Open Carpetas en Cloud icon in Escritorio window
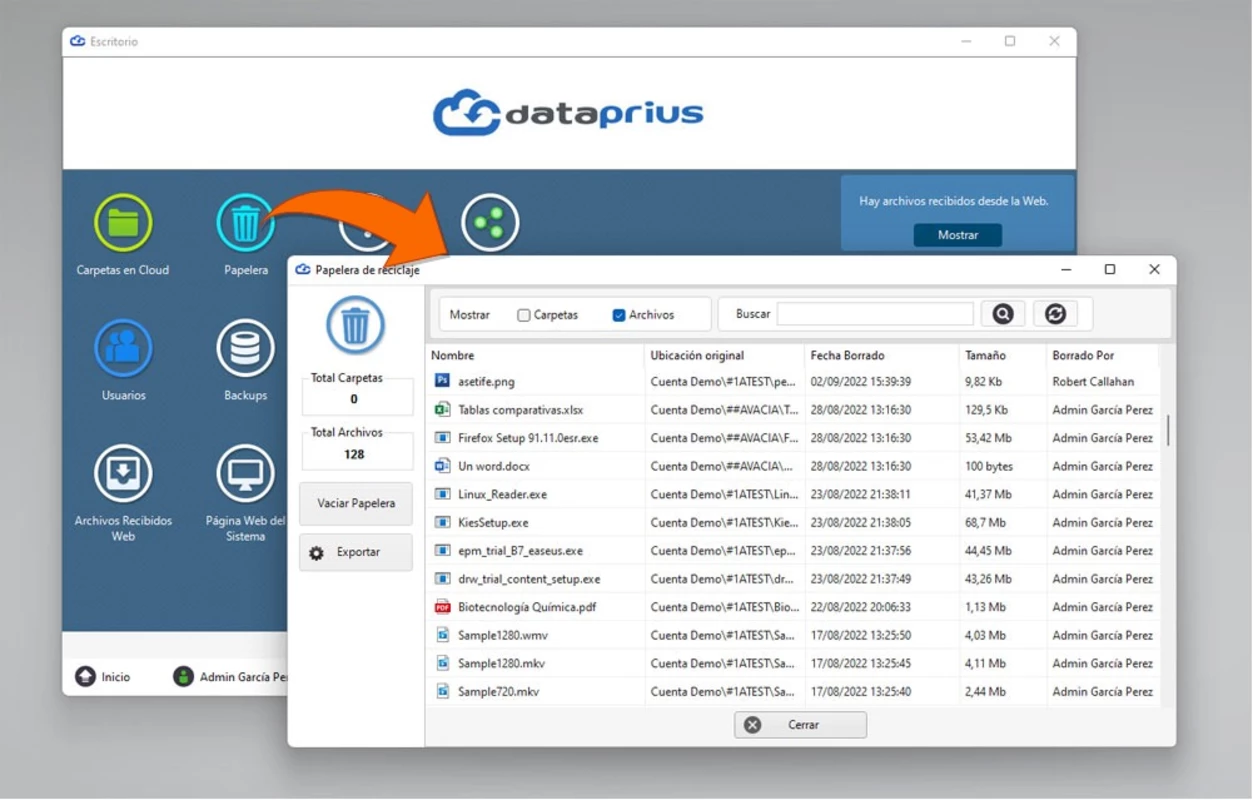The height and width of the screenshot is (800, 1253). point(123,222)
